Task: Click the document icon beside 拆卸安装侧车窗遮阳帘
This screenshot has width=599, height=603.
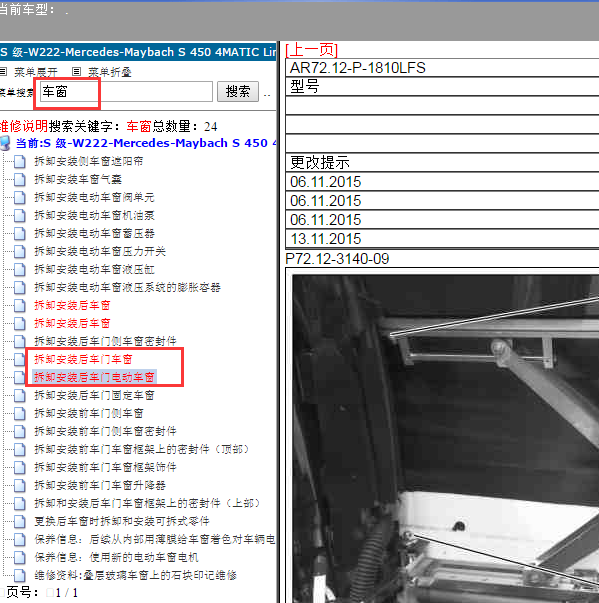Action: (x=20, y=162)
